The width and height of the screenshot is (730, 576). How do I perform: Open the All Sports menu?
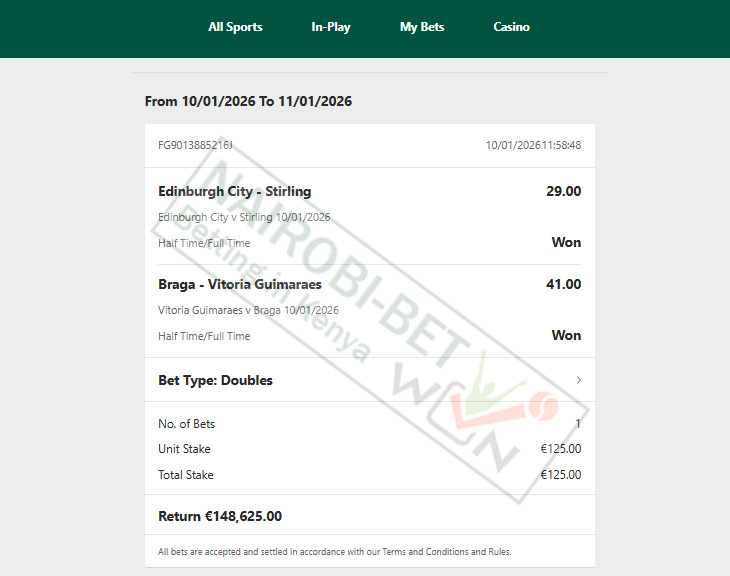click(x=235, y=27)
